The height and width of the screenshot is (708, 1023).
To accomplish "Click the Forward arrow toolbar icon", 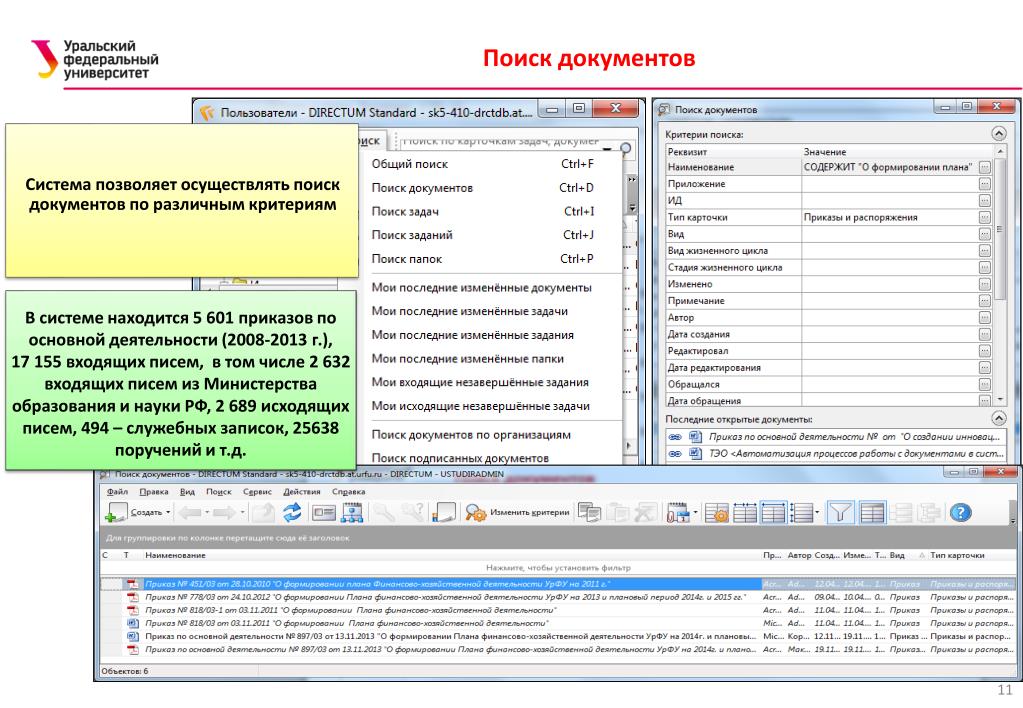I will [224, 513].
